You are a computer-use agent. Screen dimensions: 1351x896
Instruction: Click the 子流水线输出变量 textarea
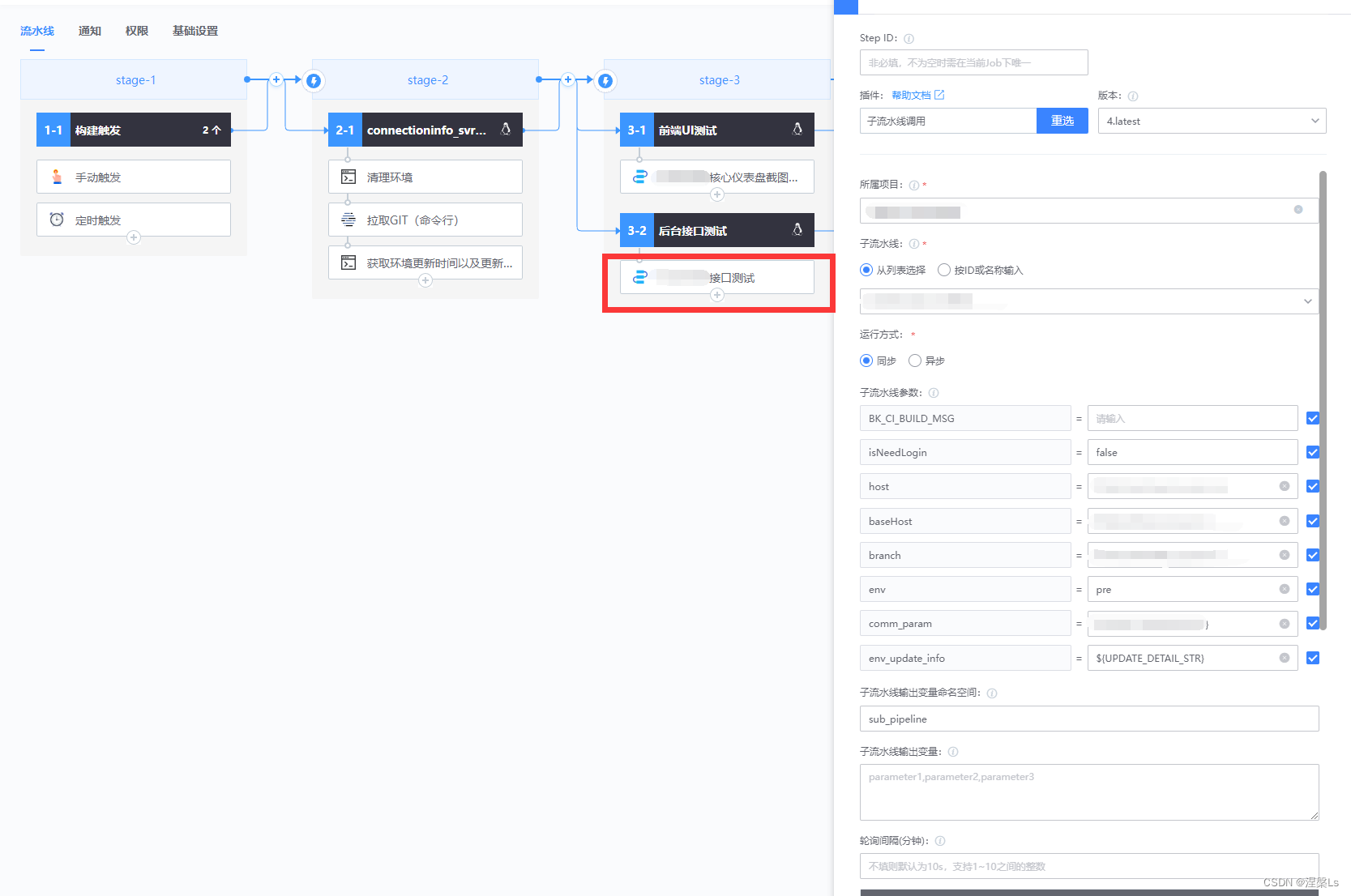(1089, 791)
